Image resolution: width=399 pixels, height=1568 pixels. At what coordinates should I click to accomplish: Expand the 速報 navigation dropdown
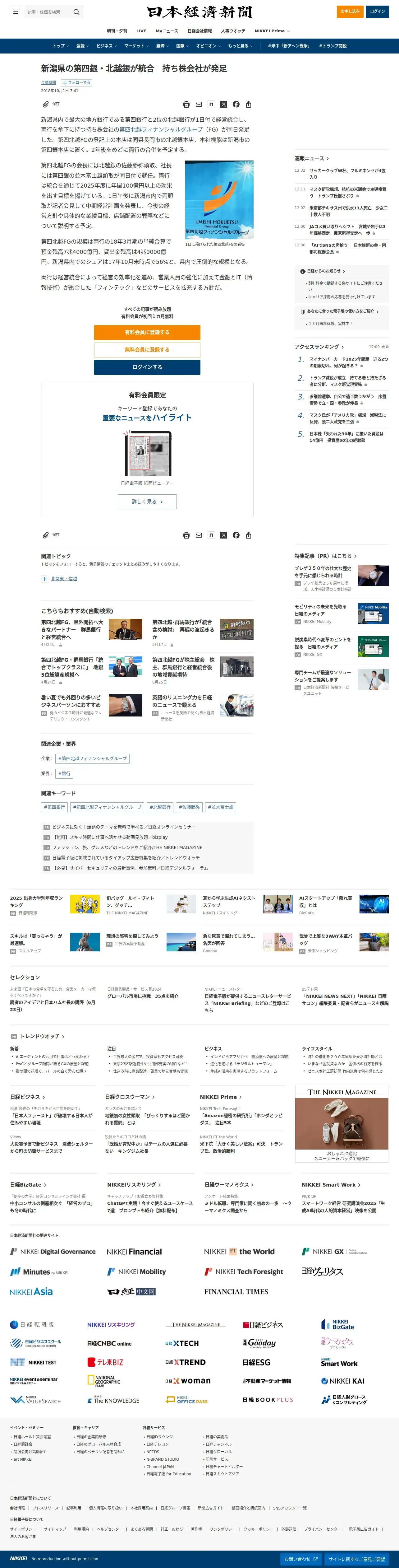(82, 46)
